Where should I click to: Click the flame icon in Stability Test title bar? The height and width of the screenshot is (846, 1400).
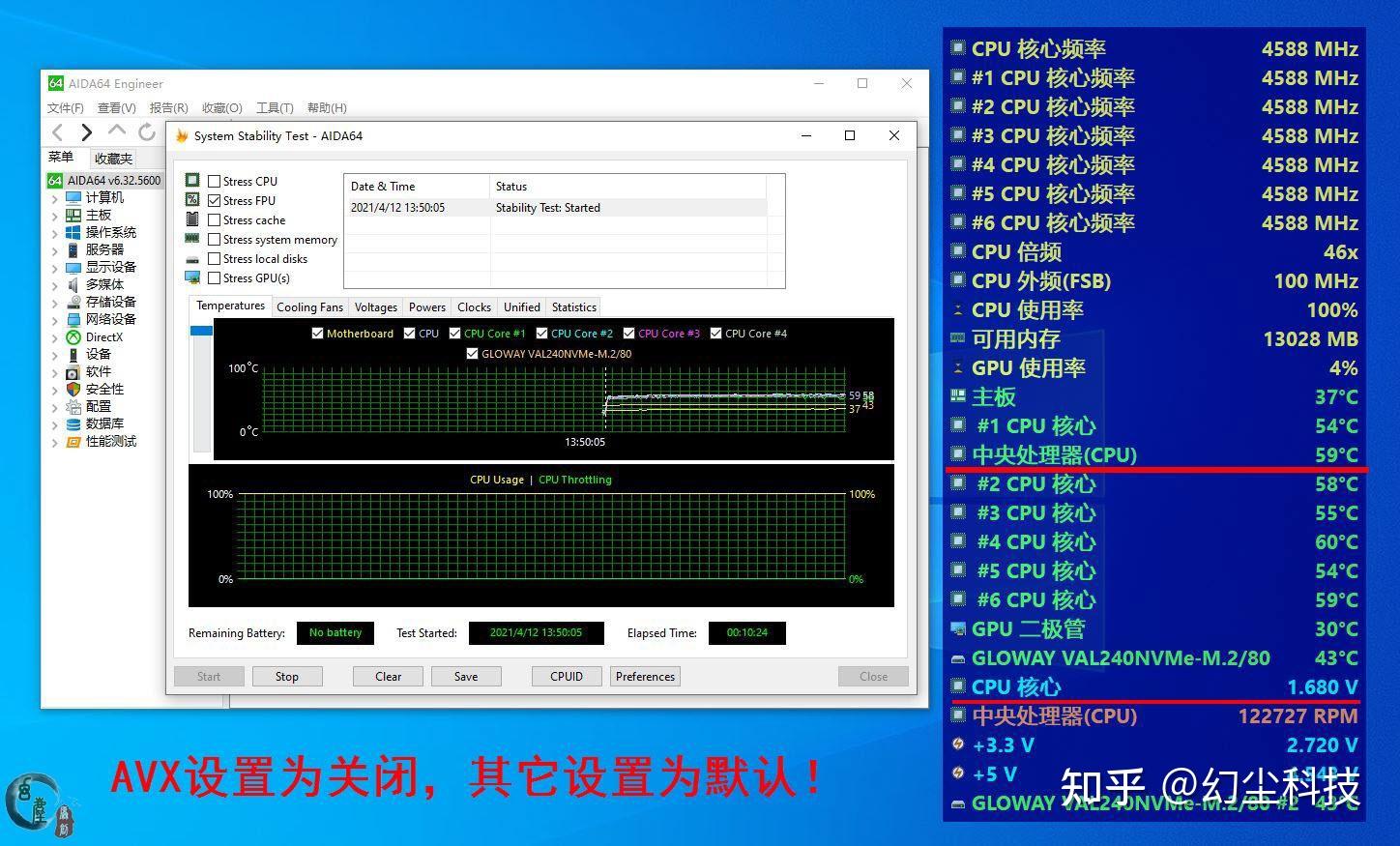[182, 135]
